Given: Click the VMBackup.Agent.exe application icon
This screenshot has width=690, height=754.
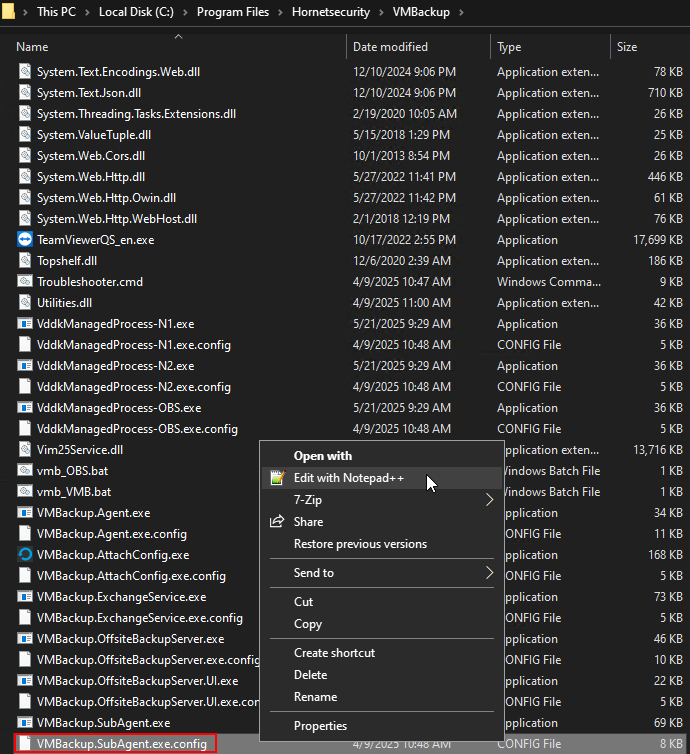Looking at the screenshot, I should [25, 513].
